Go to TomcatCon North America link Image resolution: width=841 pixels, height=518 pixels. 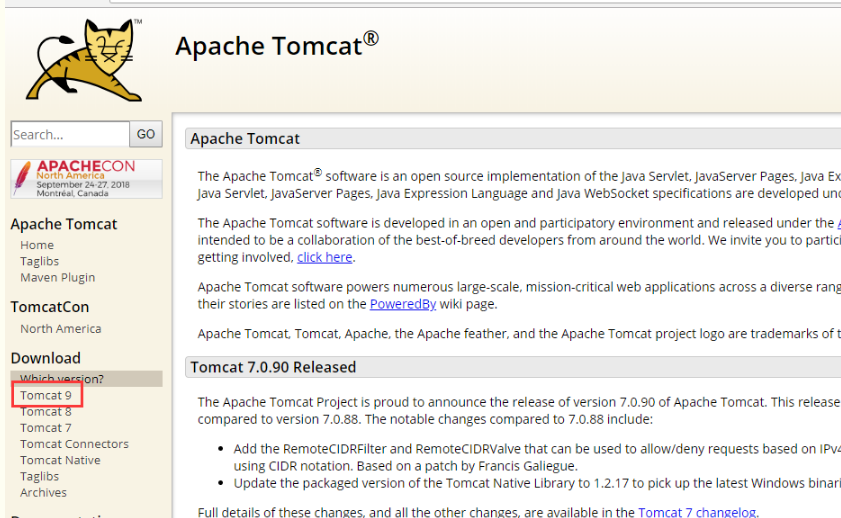[x=61, y=329]
